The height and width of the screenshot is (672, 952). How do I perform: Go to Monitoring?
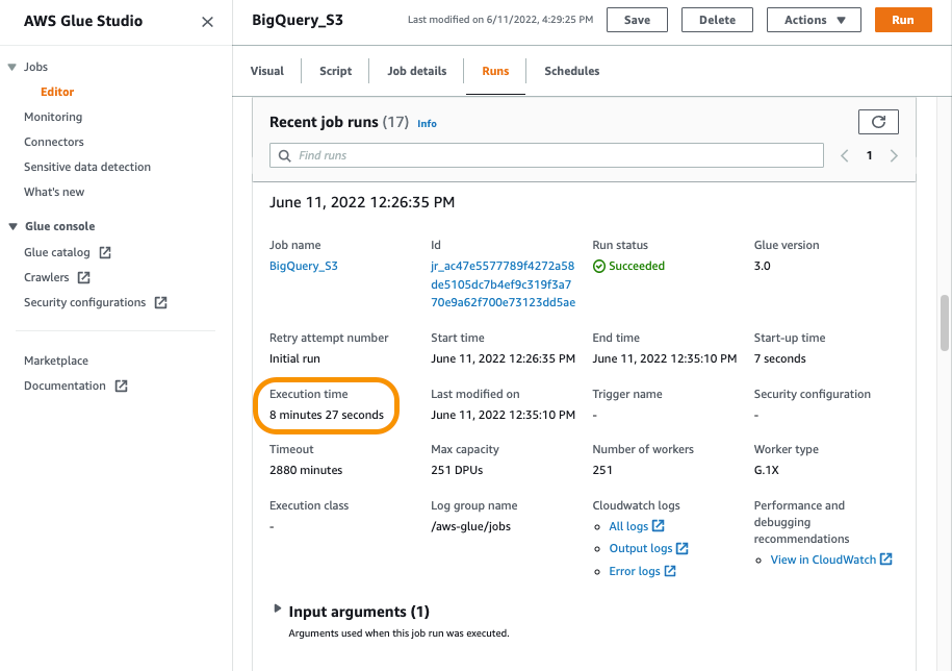point(53,117)
